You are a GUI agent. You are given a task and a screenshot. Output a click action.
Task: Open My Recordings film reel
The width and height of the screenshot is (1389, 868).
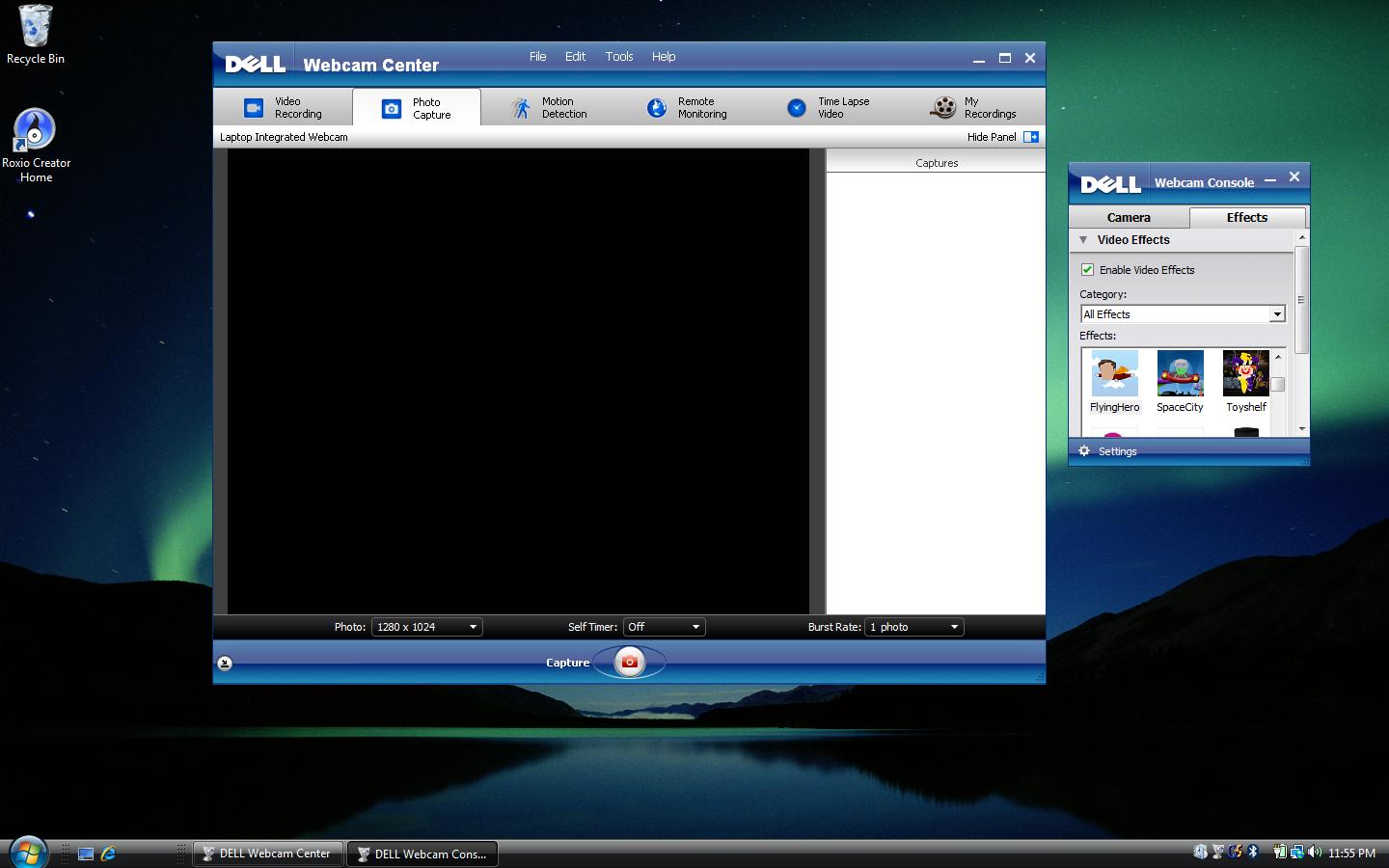[943, 108]
